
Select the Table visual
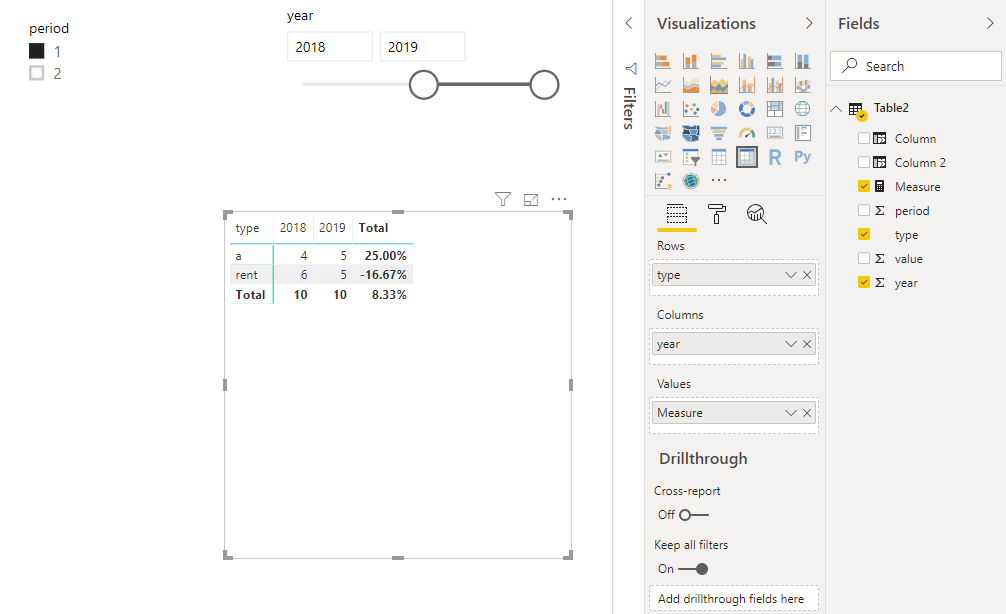pos(719,157)
